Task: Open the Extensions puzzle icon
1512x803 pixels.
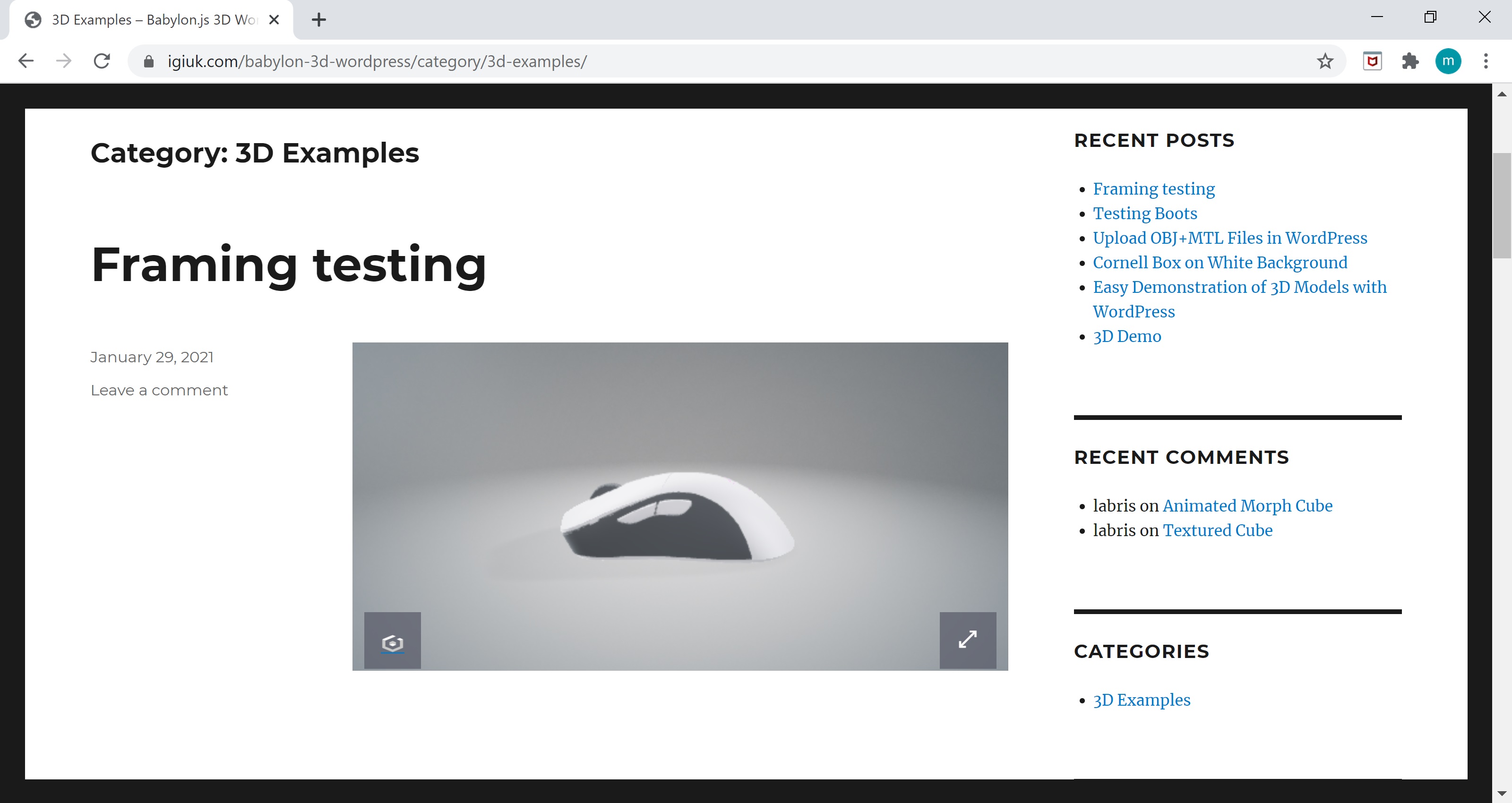Action: 1410,61
